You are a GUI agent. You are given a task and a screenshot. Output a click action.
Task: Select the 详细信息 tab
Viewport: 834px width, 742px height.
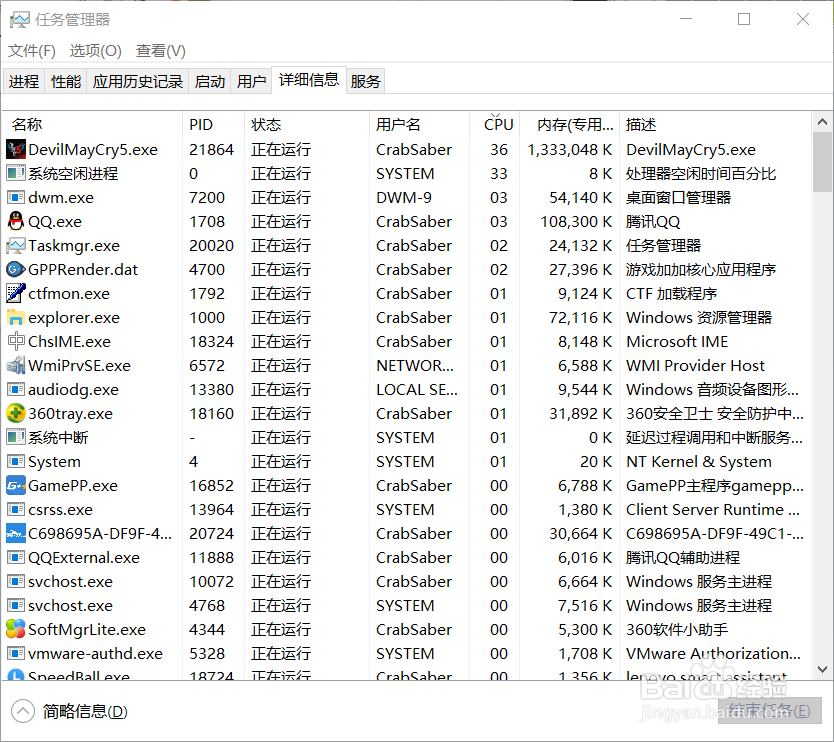click(x=309, y=80)
